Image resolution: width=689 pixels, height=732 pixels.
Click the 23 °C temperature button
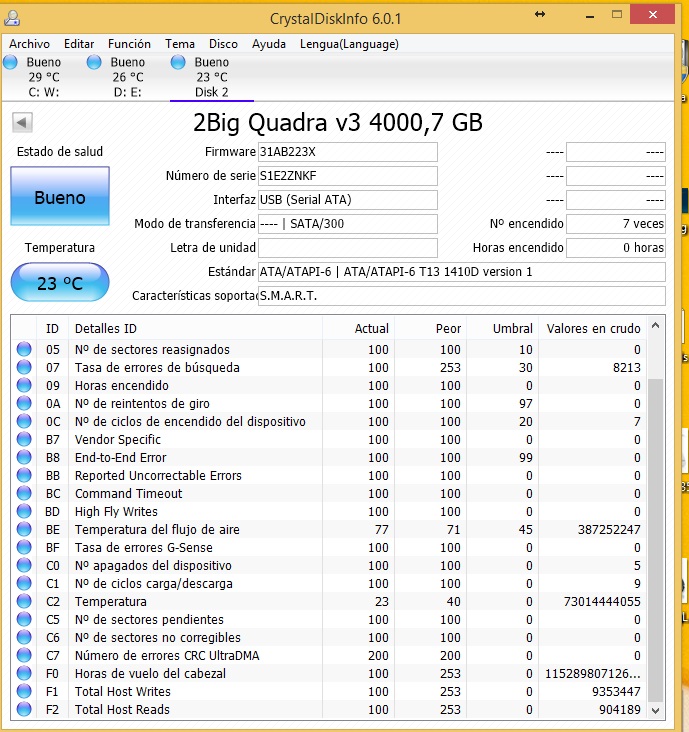pyautogui.click(x=60, y=282)
